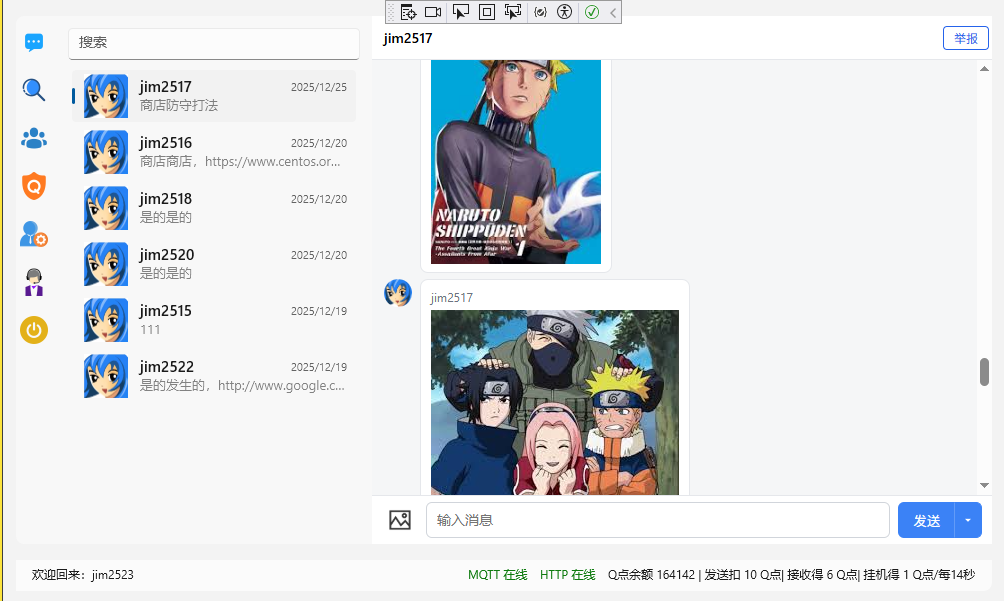The width and height of the screenshot is (1004, 601).
Task: Open user settings icon with gear
Action: pyautogui.click(x=34, y=235)
